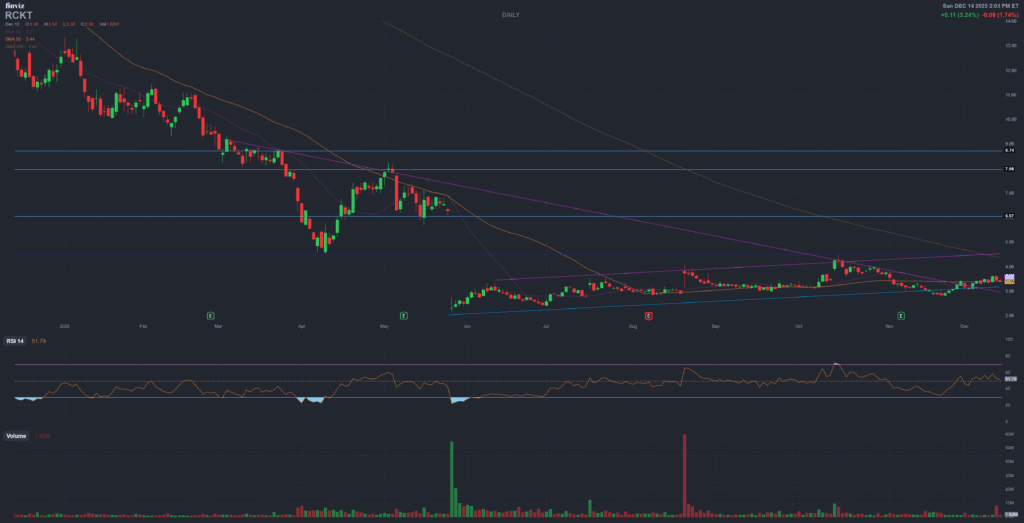Select the DAILY timeframe label
This screenshot has width=1024, height=523.
tap(511, 15)
